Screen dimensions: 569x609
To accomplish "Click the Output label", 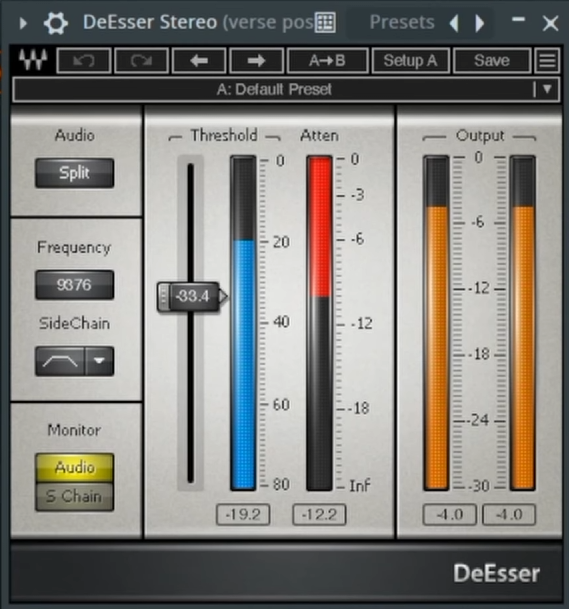I will pos(480,136).
